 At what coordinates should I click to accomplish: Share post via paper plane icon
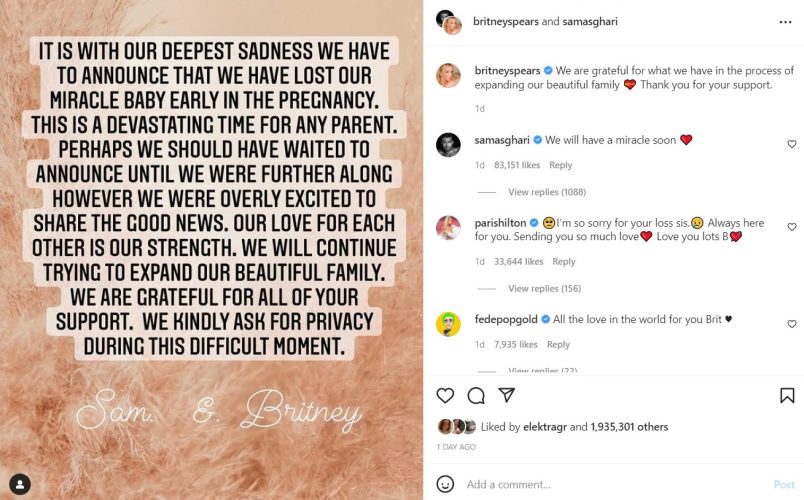(x=507, y=395)
